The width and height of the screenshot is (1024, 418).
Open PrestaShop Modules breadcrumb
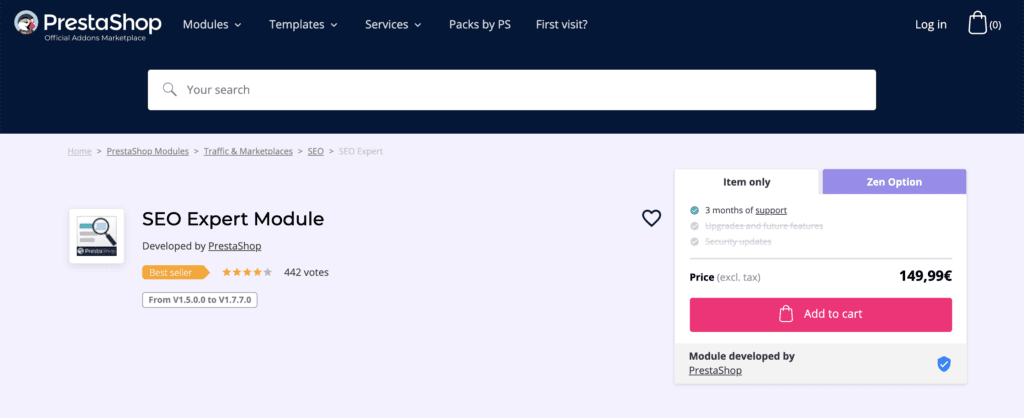point(148,151)
